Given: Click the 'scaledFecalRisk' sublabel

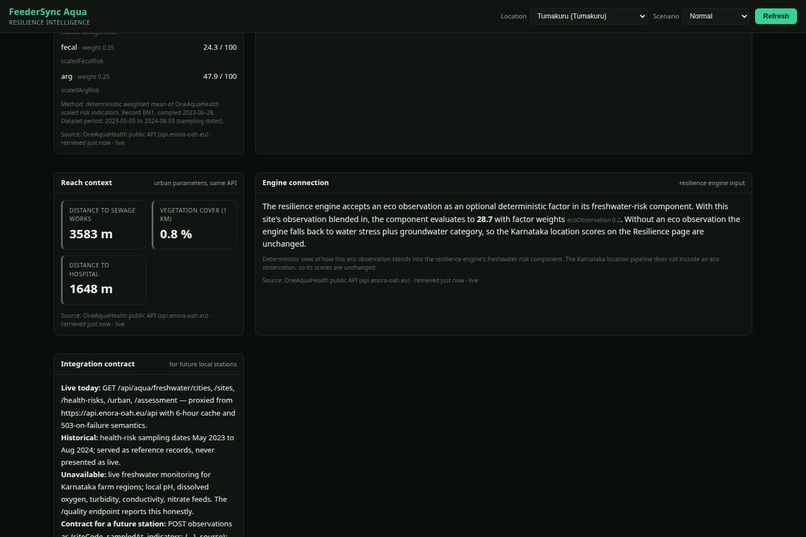Looking at the screenshot, I should click(x=82, y=61).
